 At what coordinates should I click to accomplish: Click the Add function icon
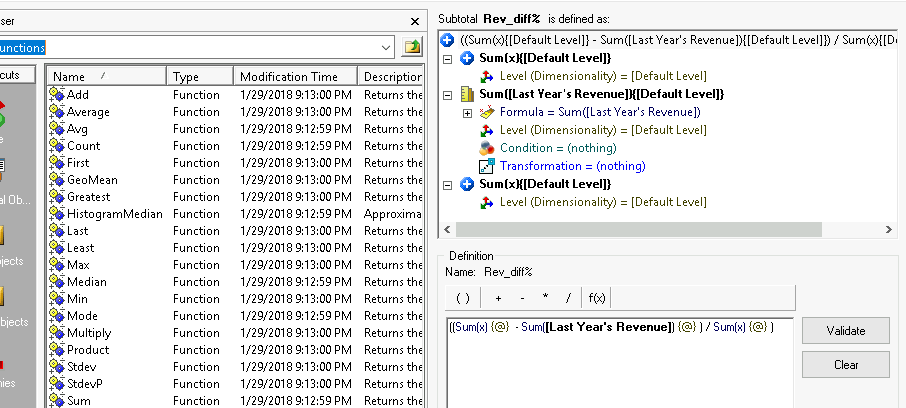click(x=57, y=94)
